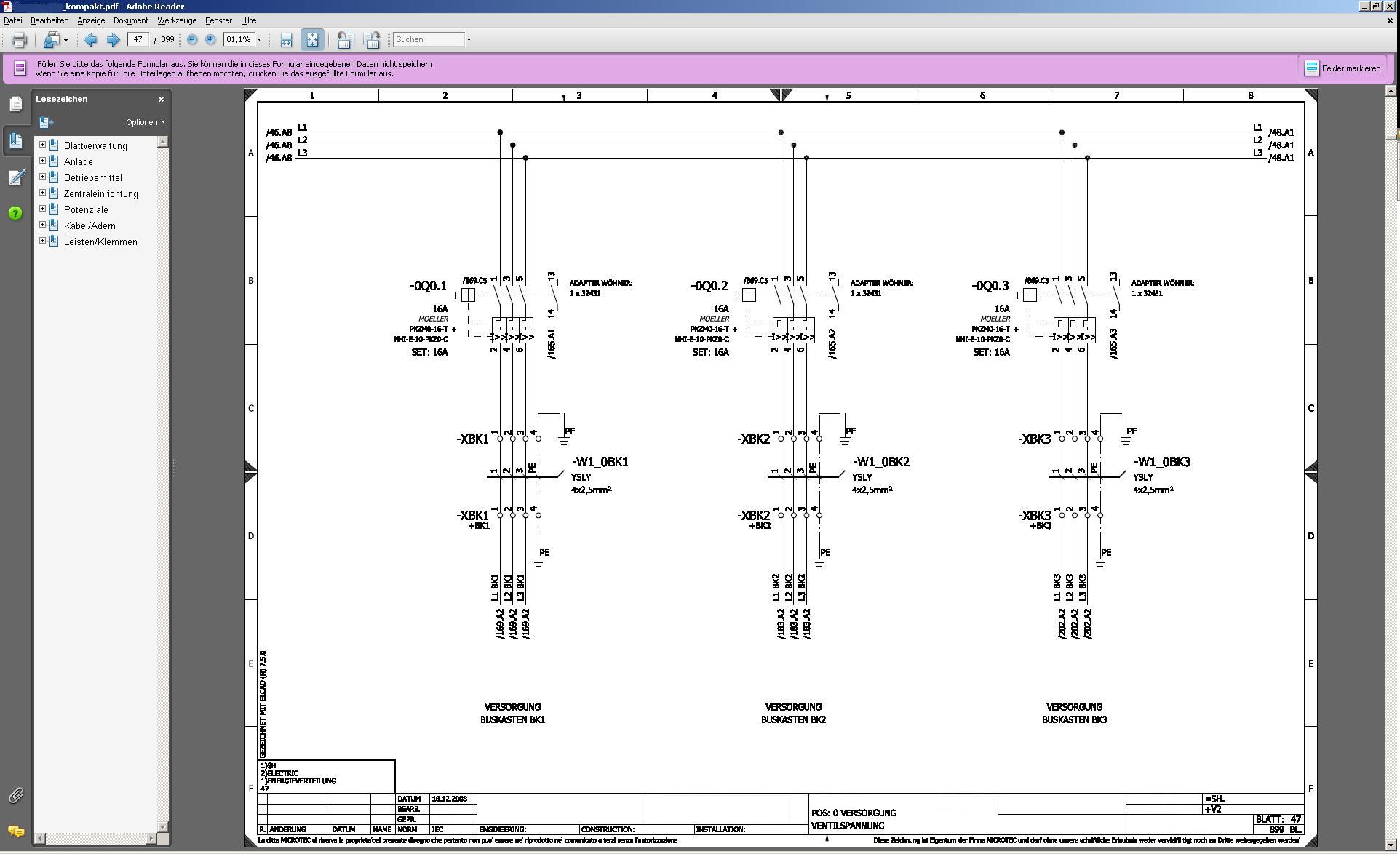Click bookmark panel scroll up arrow

163,142
